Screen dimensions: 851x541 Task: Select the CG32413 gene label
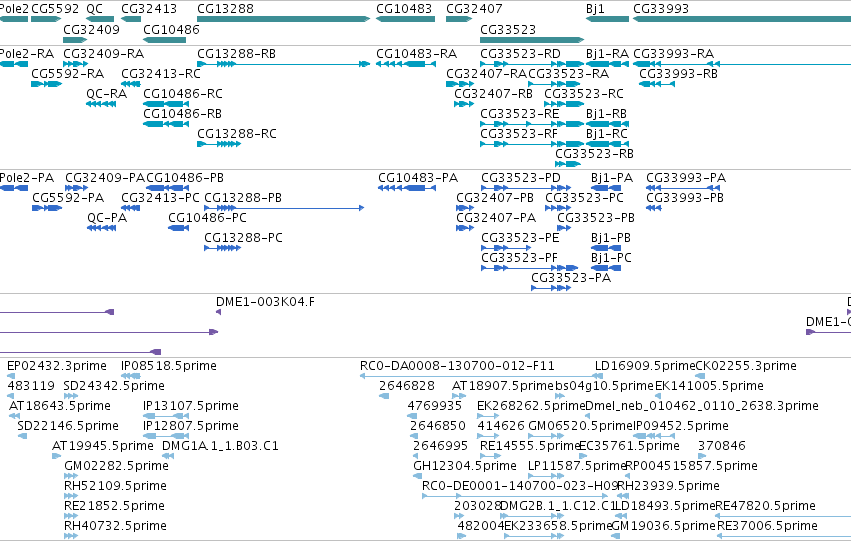tap(149, 9)
